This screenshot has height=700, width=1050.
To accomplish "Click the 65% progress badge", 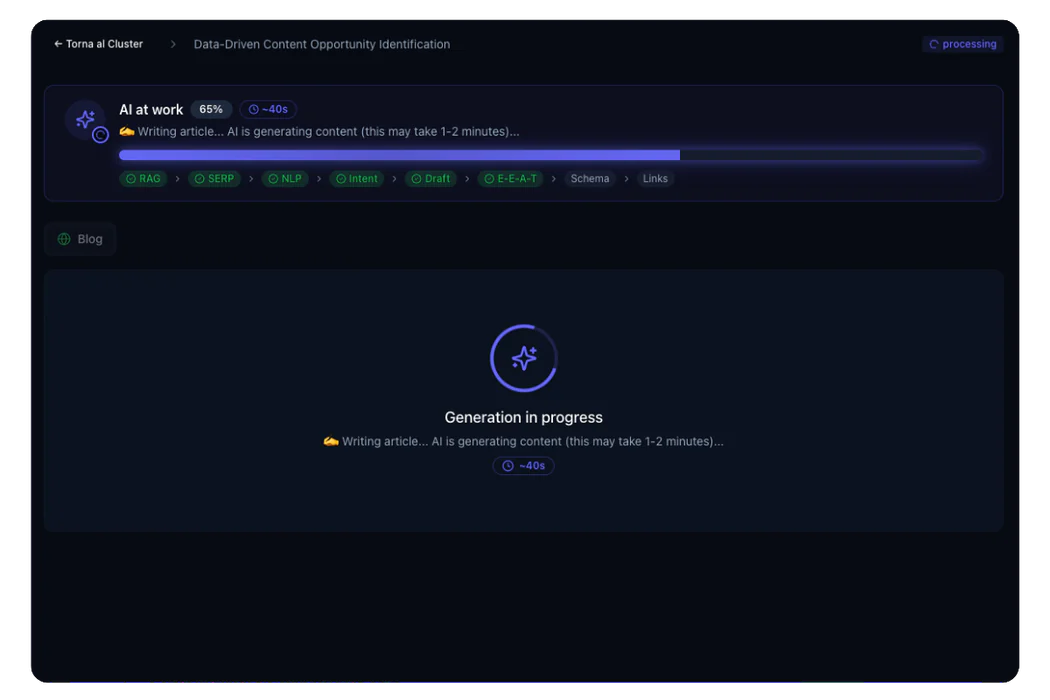I will pyautogui.click(x=211, y=110).
